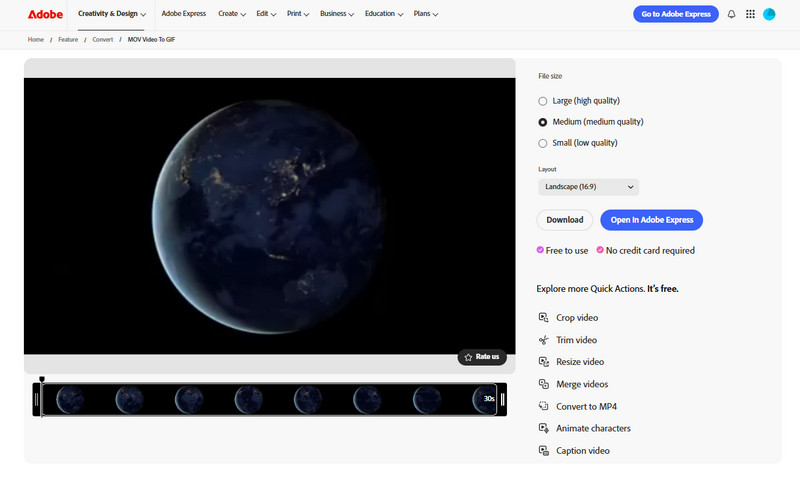800x479 pixels.
Task: Click the Adobe logo
Action: pos(45,14)
